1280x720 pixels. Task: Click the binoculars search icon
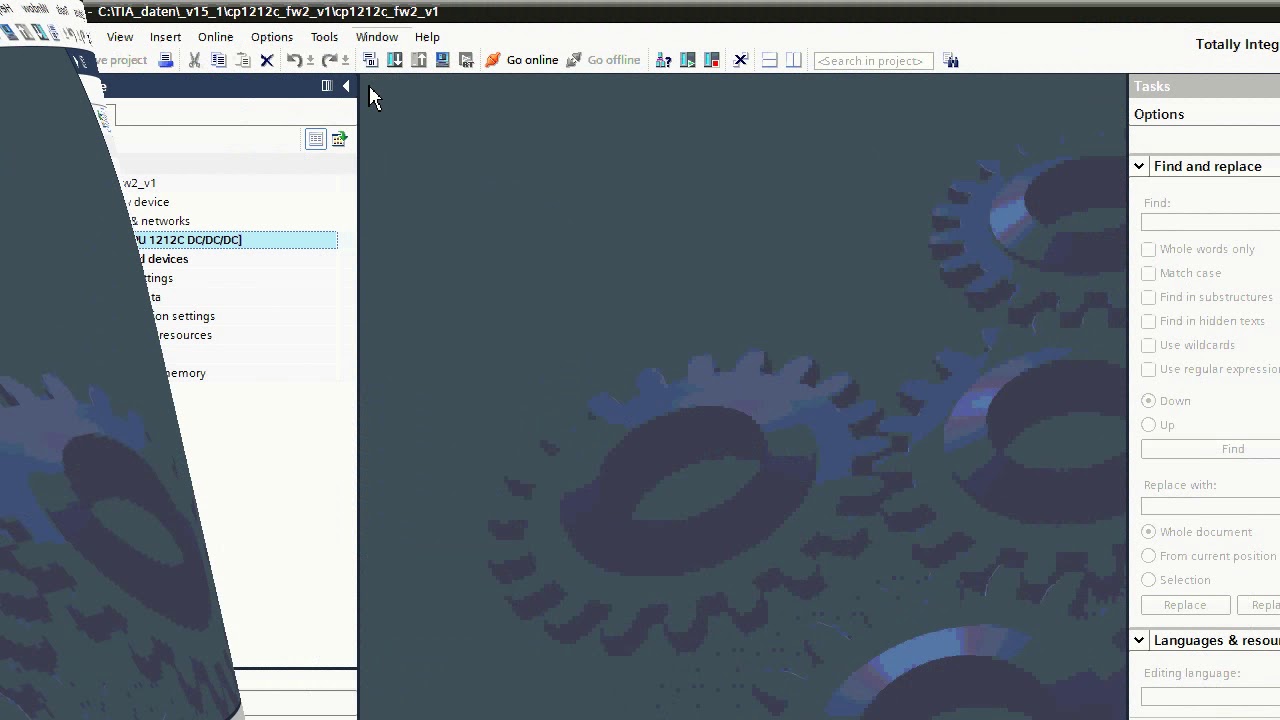[x=951, y=60]
